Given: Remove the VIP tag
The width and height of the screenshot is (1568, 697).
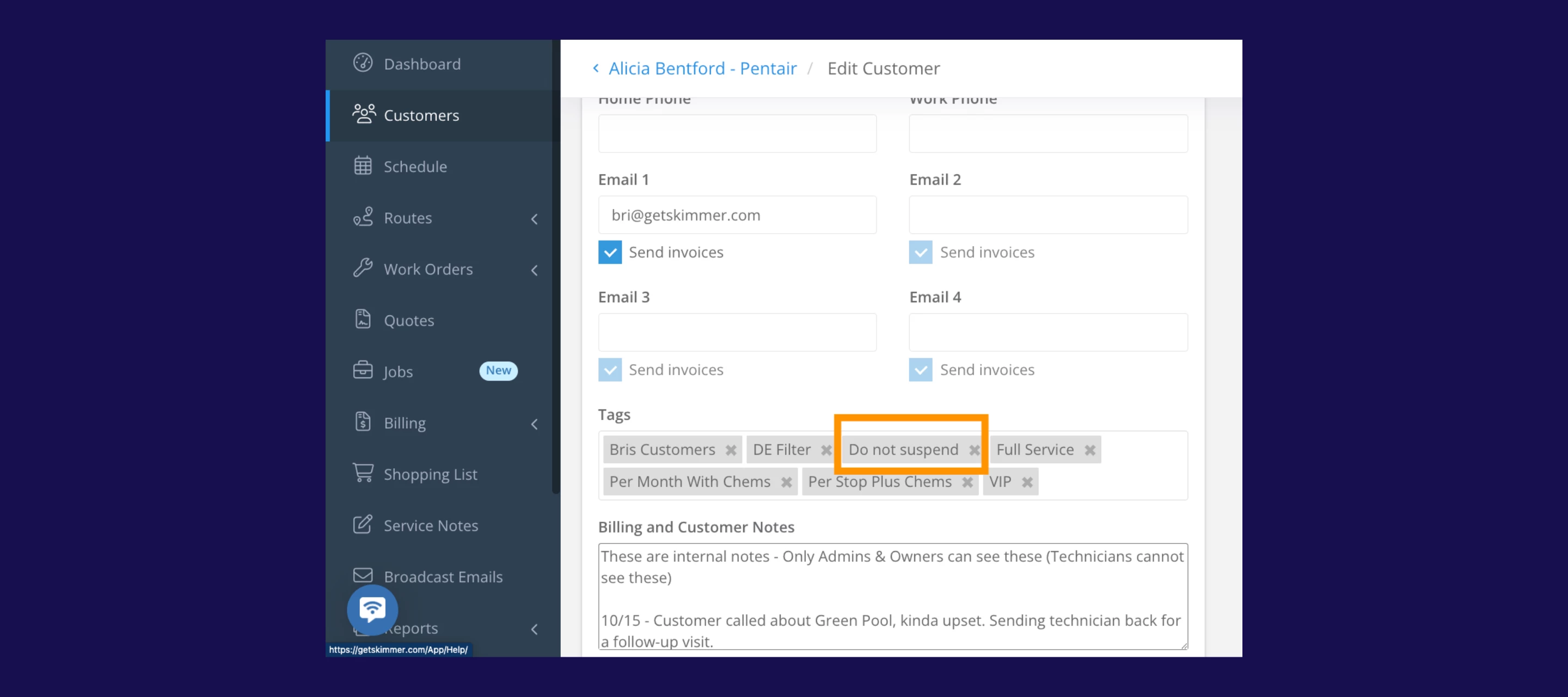Looking at the screenshot, I should 1027,482.
